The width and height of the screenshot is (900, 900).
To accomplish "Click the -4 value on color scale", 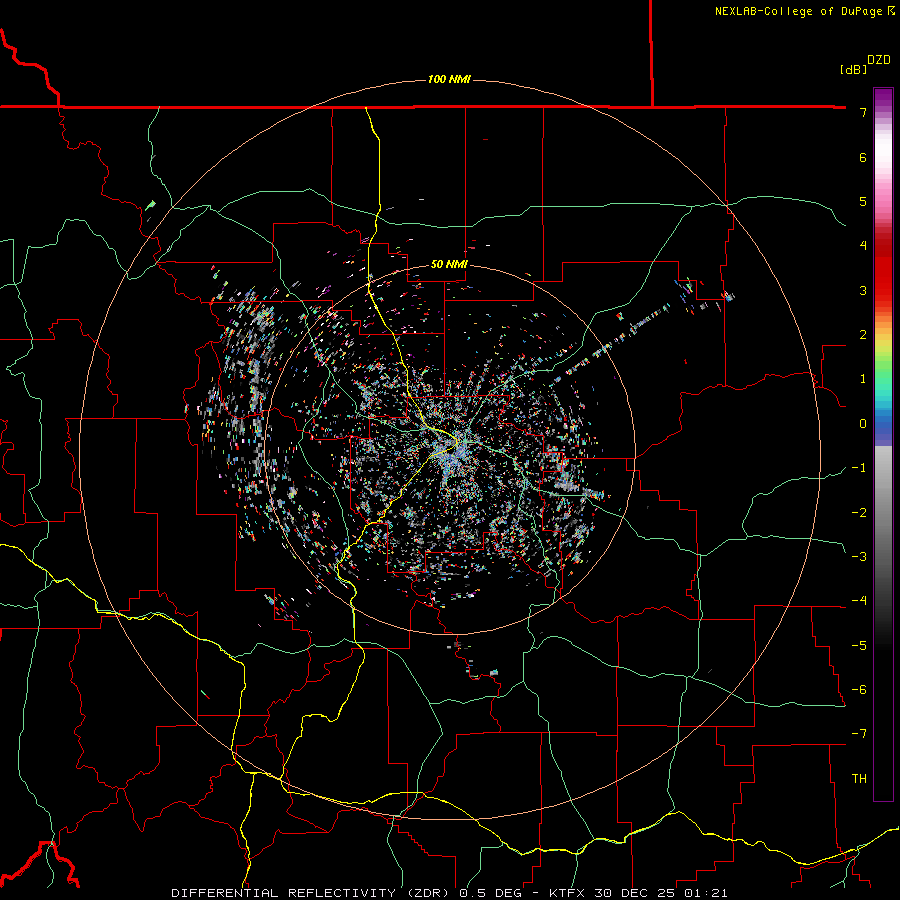I will [859, 601].
